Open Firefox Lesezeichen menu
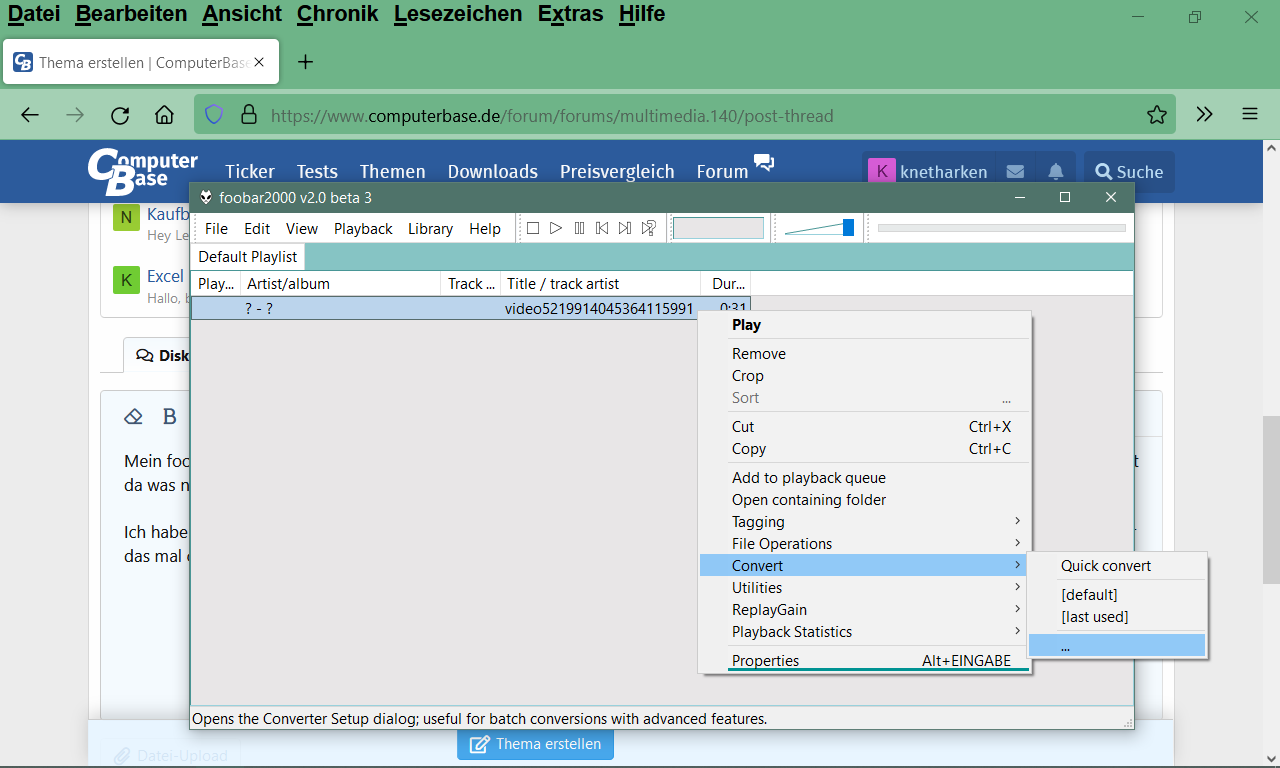The width and height of the screenshot is (1280, 768). pos(458,14)
